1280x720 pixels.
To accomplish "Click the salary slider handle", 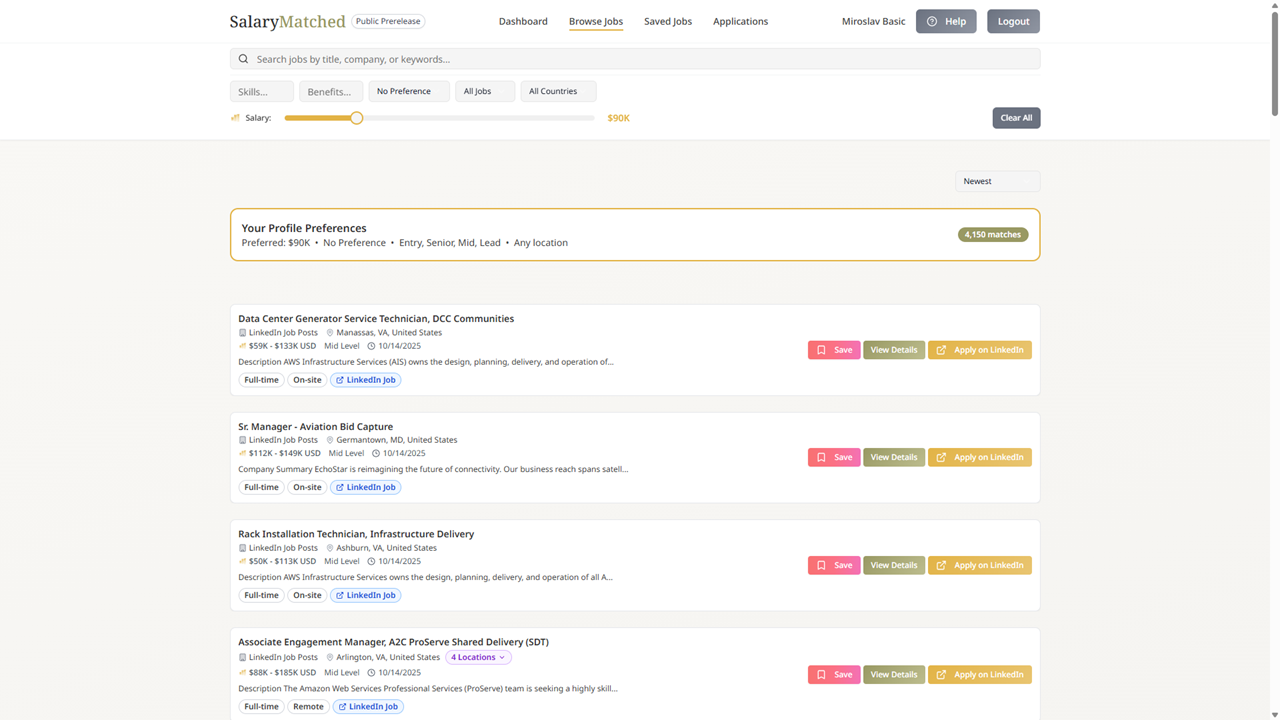I will pos(357,117).
